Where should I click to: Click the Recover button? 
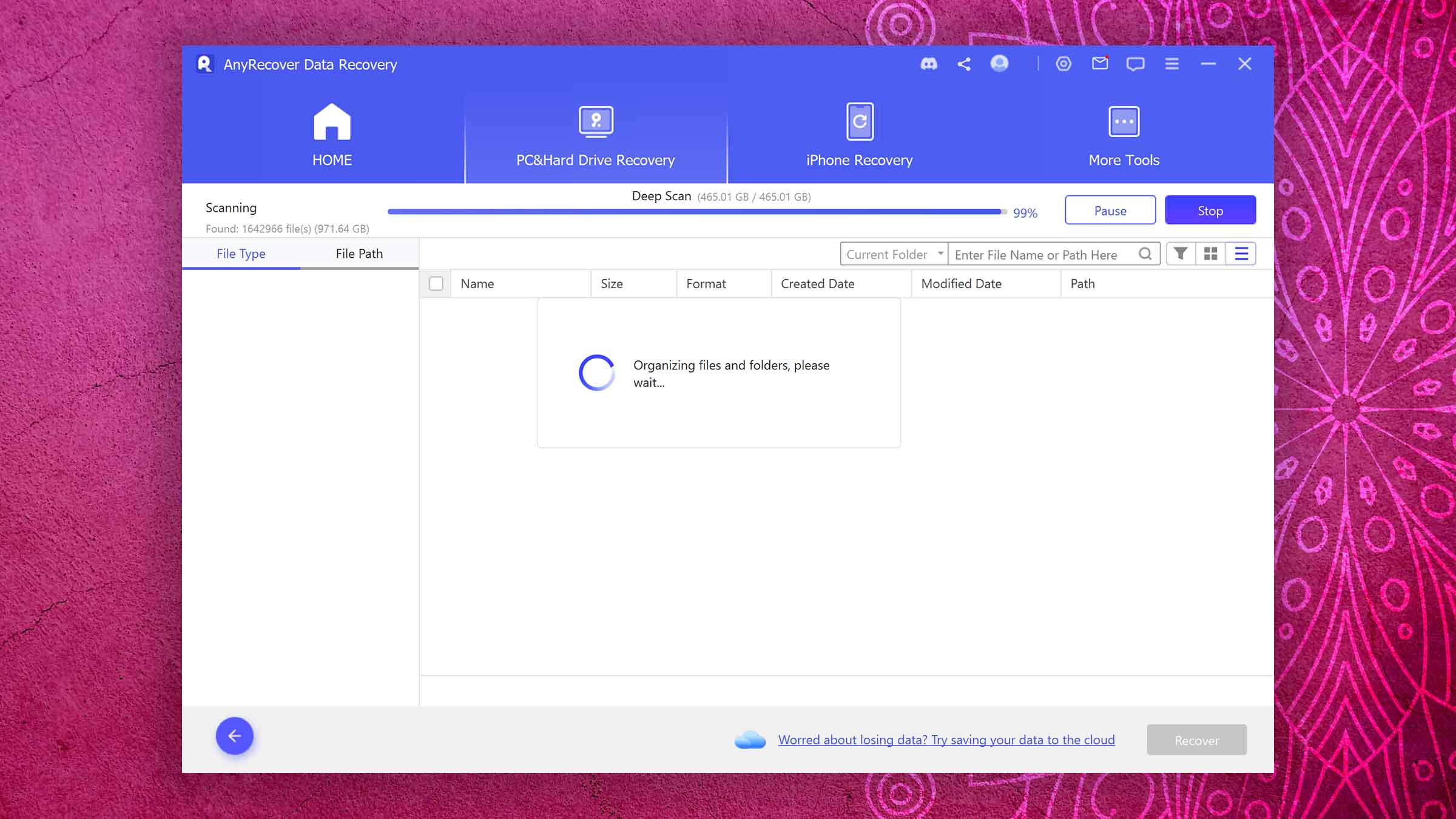click(x=1197, y=740)
